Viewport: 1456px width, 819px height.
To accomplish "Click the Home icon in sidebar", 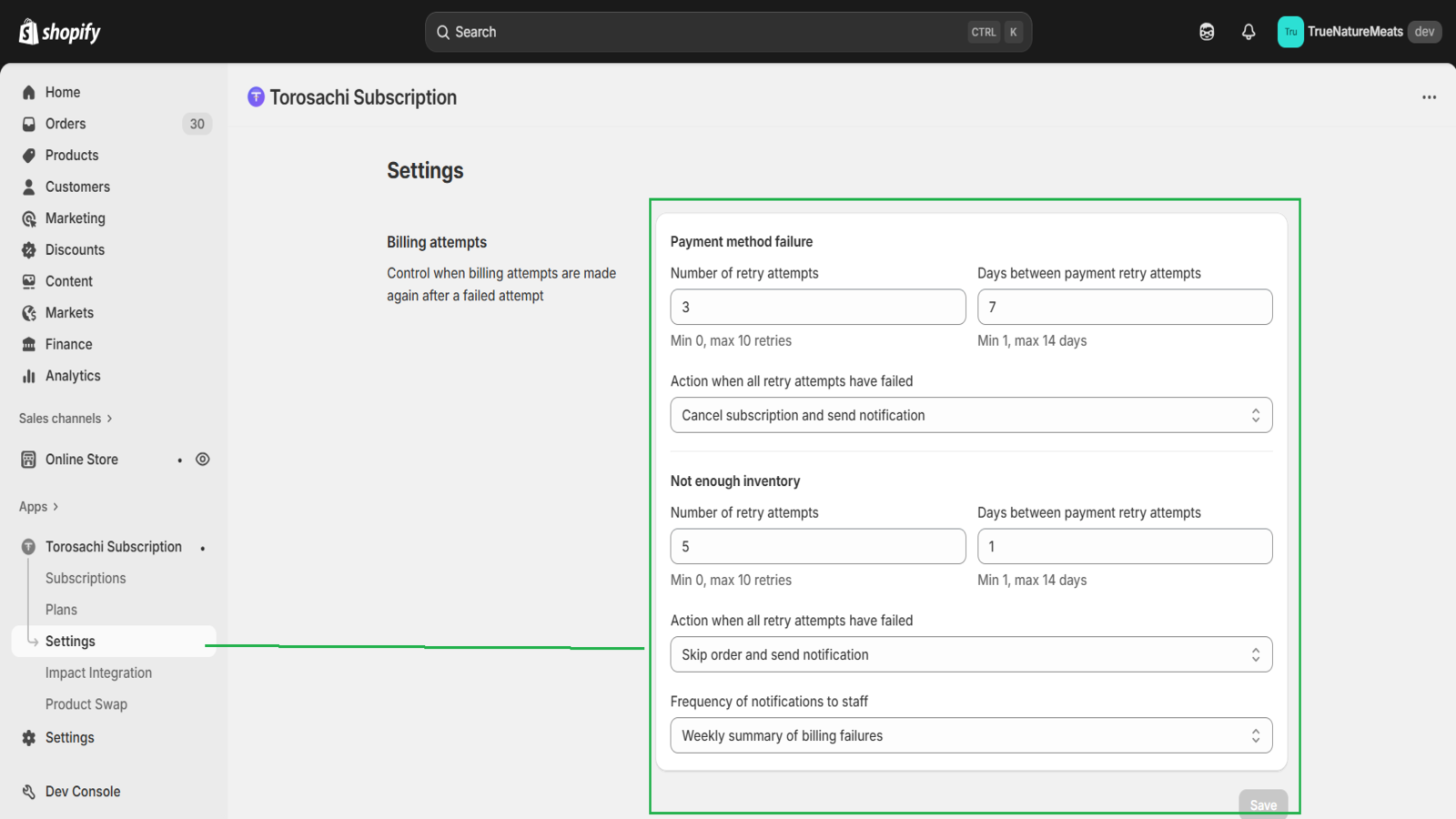I will [x=29, y=92].
